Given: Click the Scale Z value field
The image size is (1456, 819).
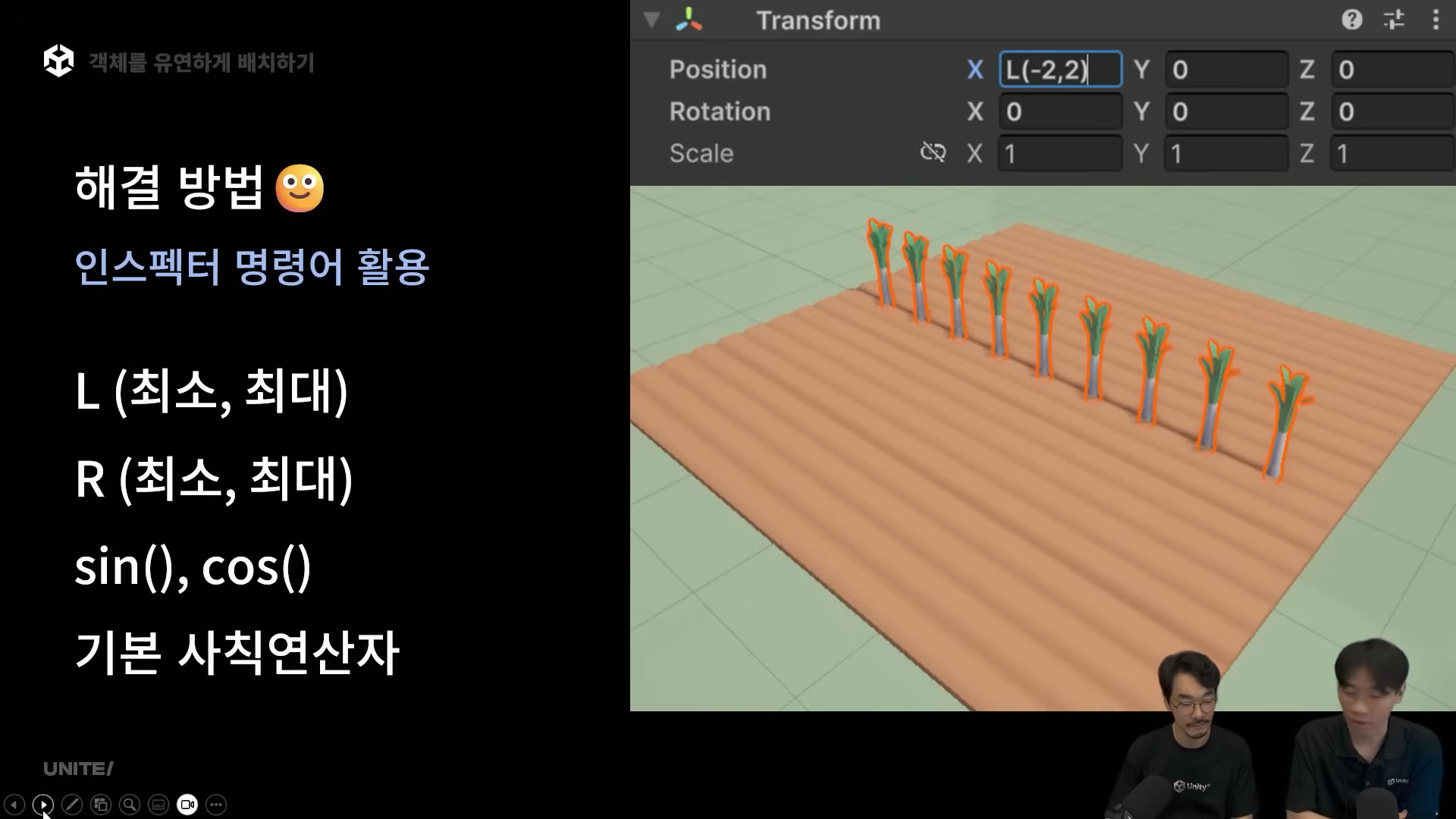Looking at the screenshot, I should [1392, 154].
